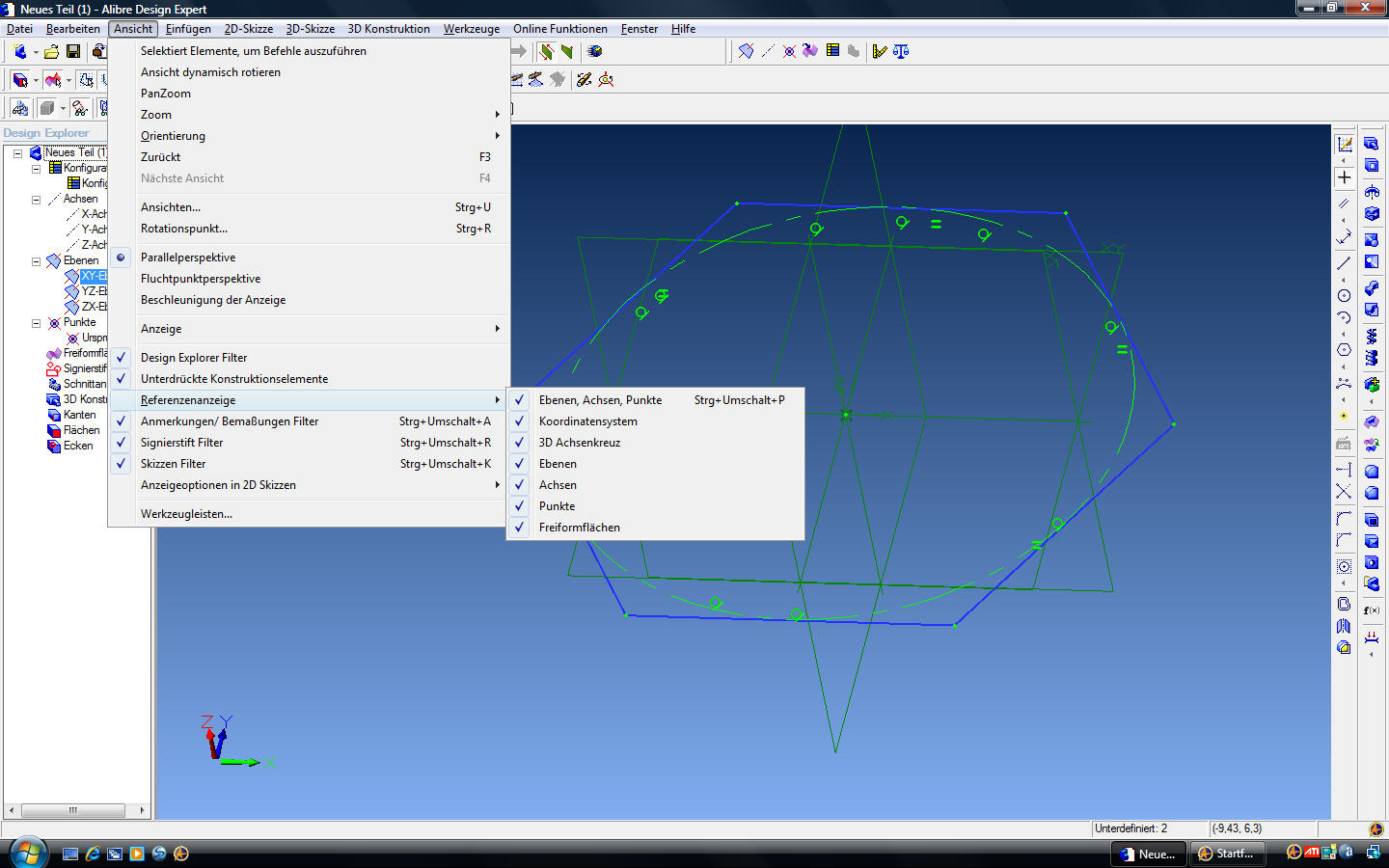Expand the Orientierung submenu
Screen dimensions: 1389x868
[309, 136]
